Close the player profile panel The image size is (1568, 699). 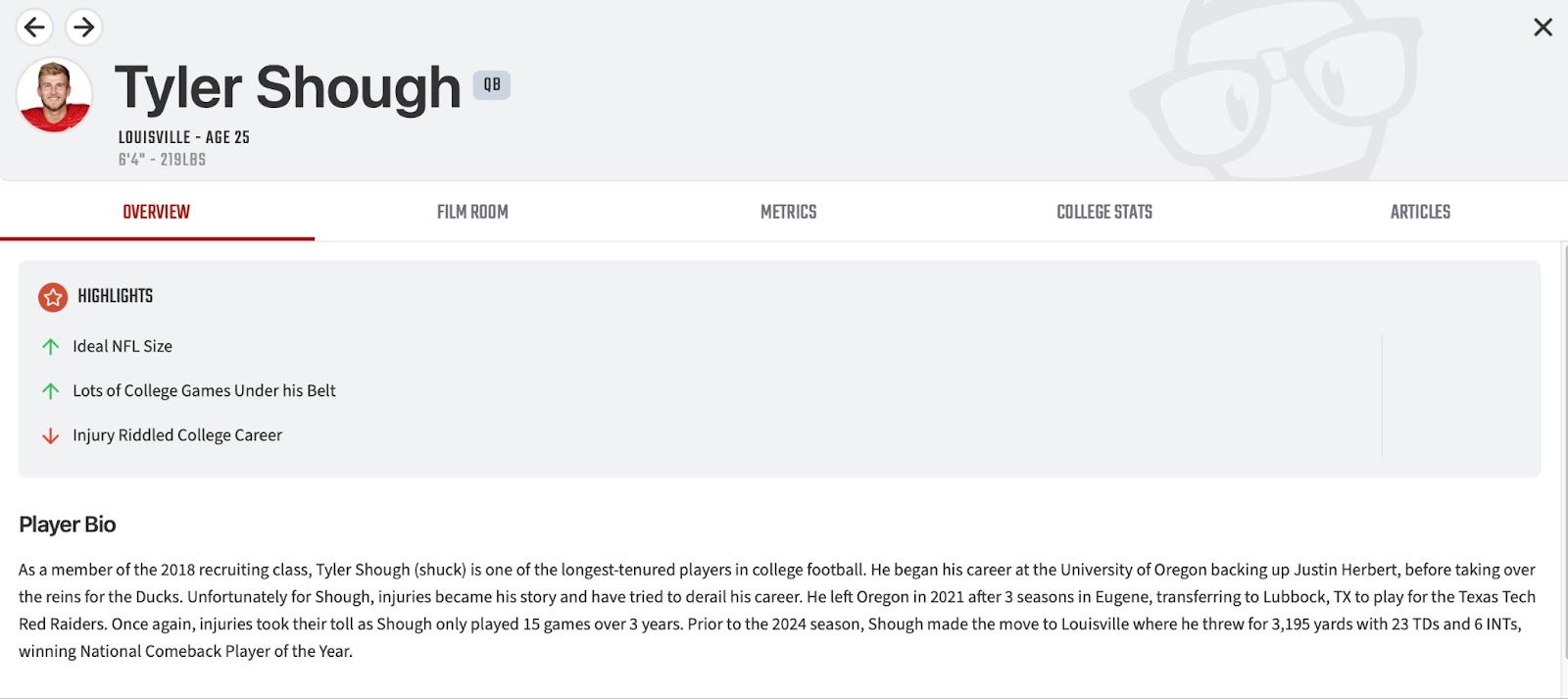click(x=1543, y=27)
